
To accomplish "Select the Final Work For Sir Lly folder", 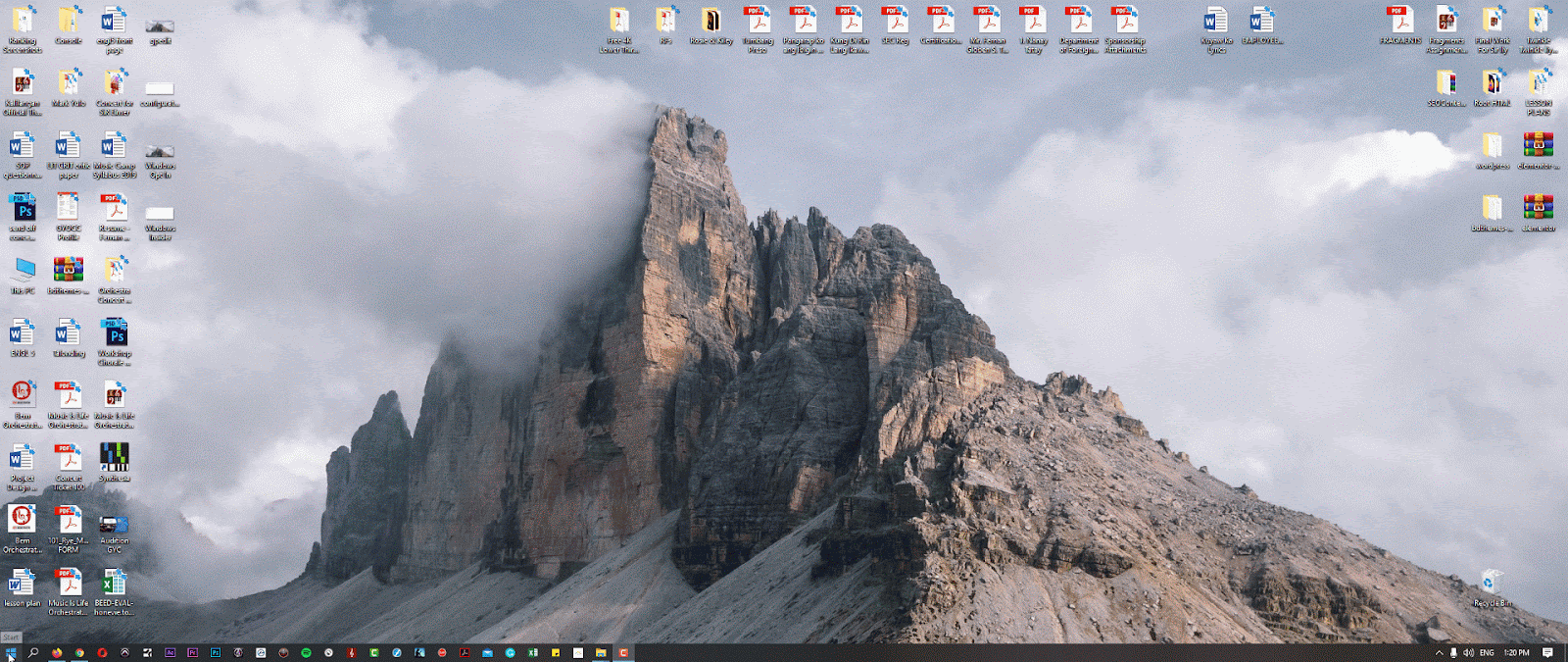I will point(1493,30).
